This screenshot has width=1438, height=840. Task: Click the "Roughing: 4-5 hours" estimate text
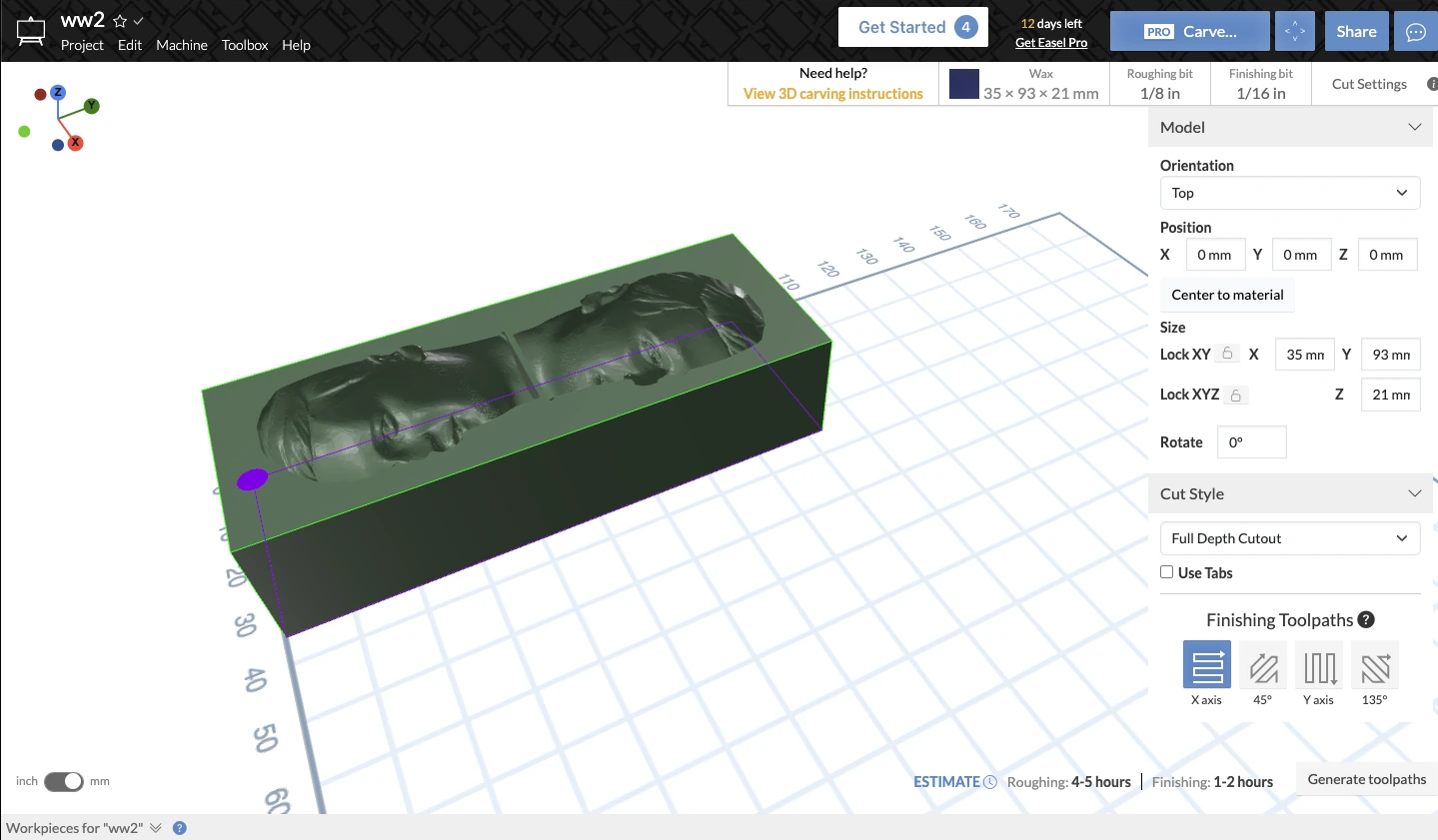1069,782
